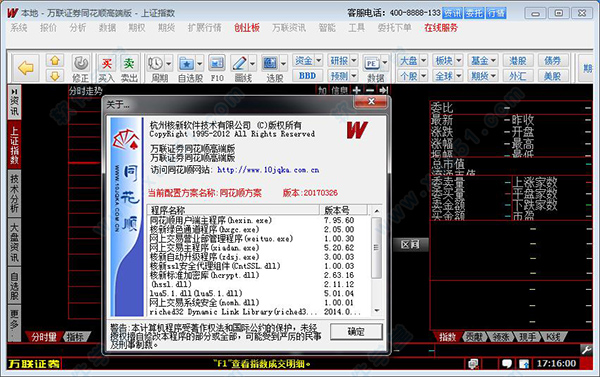Select the 技术分析 sidebar tab
600x377 pixels.
(x=14, y=194)
